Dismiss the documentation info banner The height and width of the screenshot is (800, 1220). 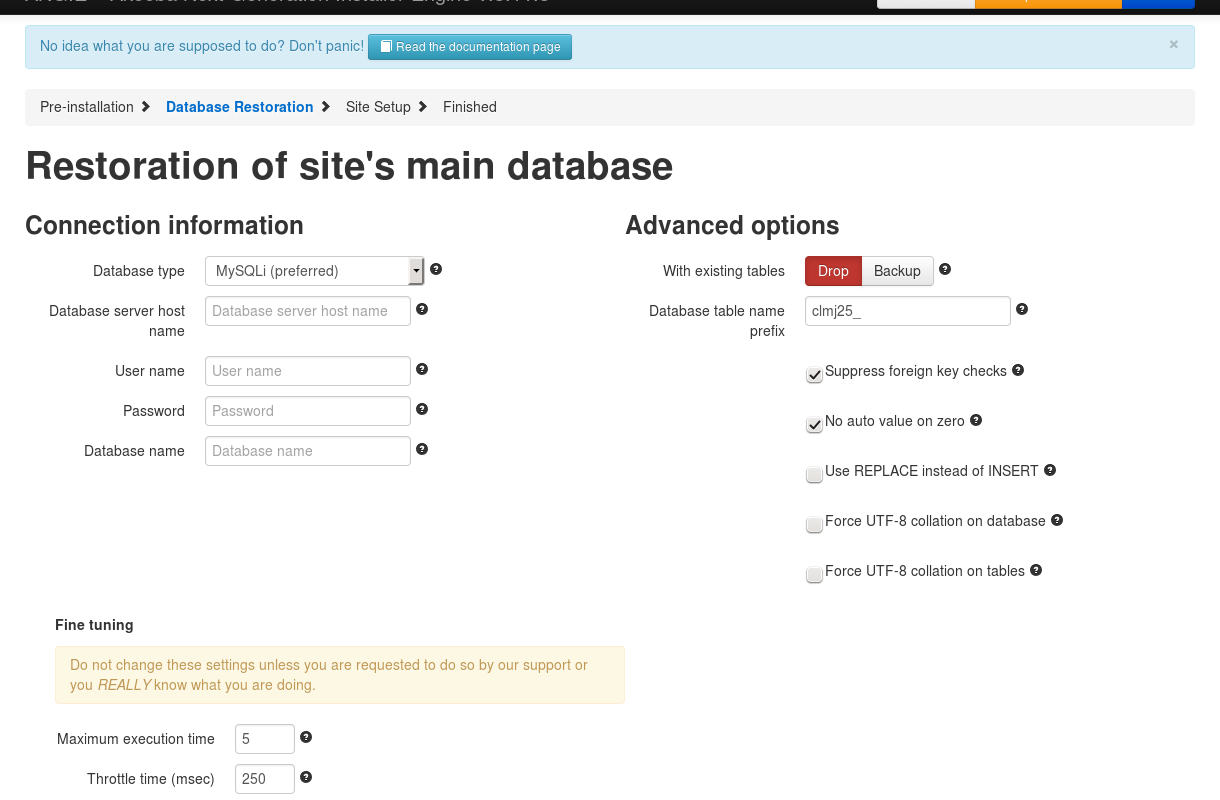(x=1173, y=44)
